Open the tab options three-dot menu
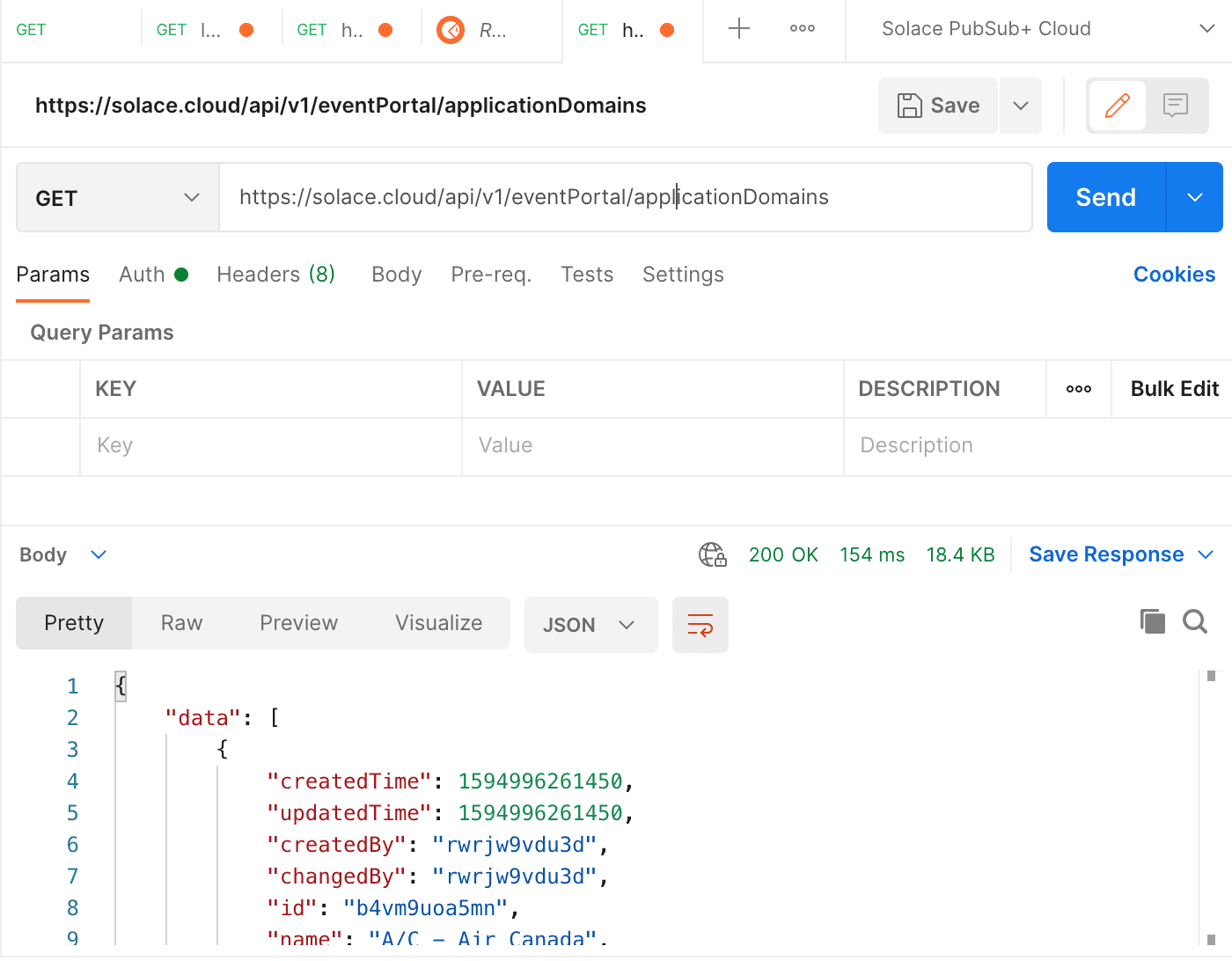Screen dimensions: 1232x961 (x=802, y=29)
